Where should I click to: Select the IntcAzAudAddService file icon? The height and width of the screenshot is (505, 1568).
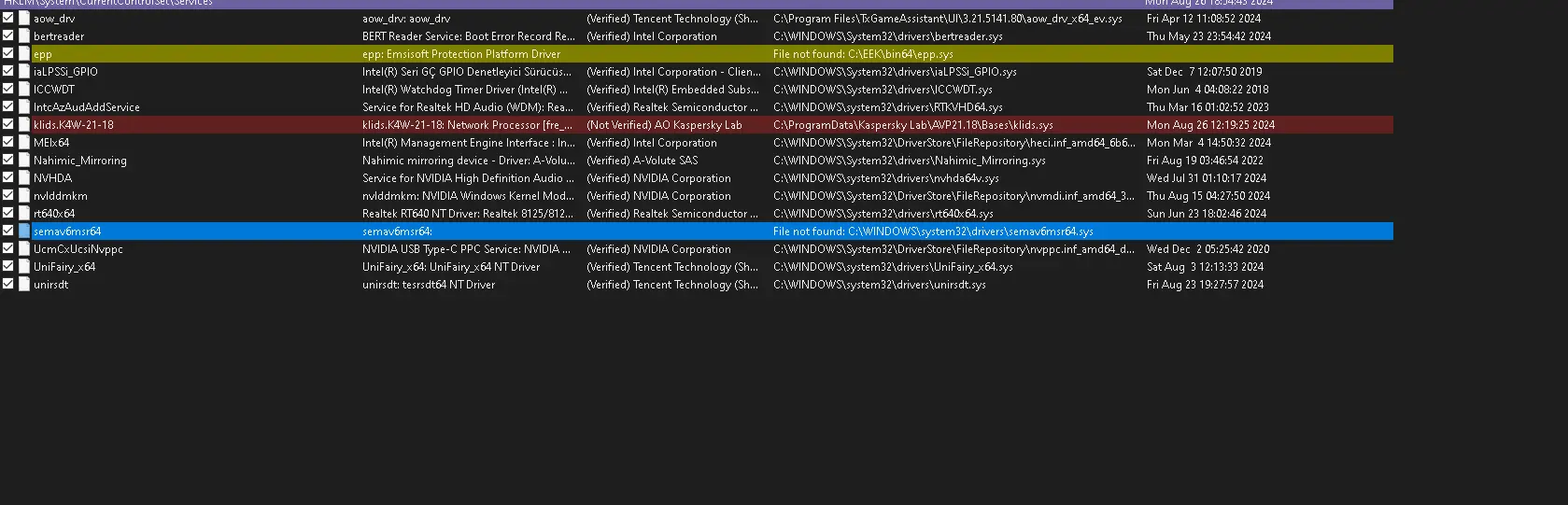point(24,106)
